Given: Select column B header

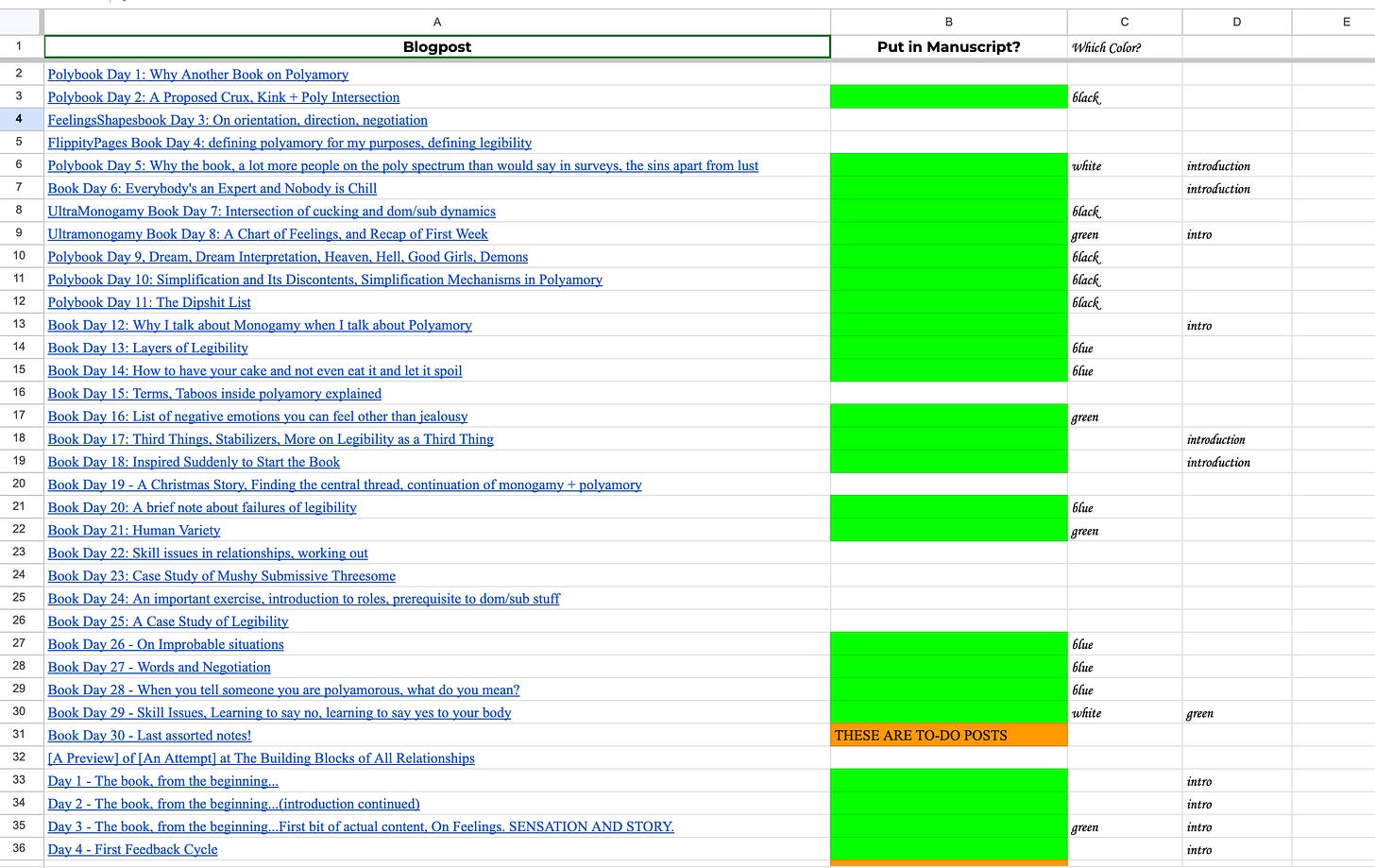Looking at the screenshot, I should click(949, 22).
